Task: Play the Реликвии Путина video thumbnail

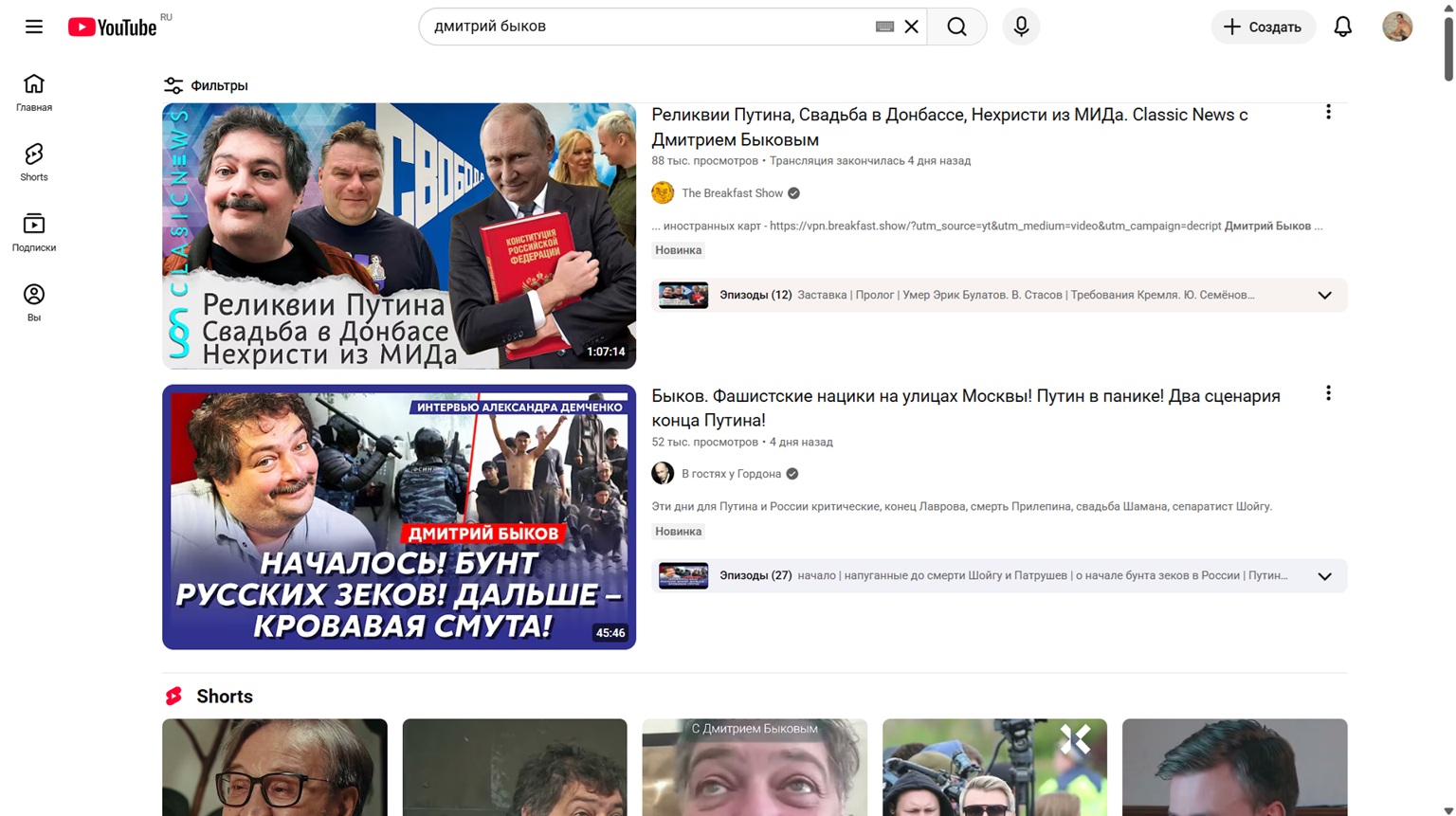Action: click(x=398, y=236)
